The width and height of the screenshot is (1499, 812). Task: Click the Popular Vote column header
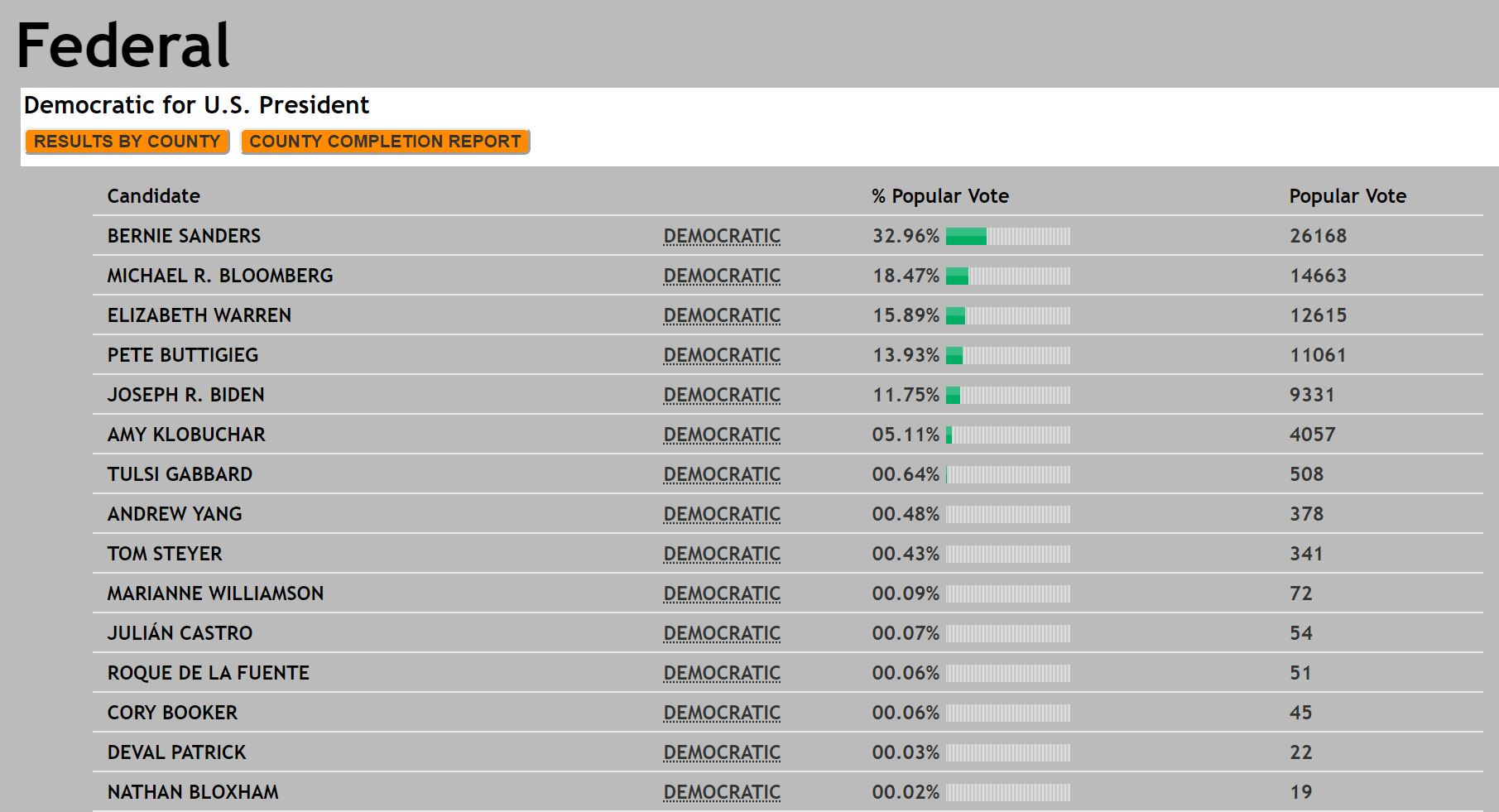tap(1347, 196)
